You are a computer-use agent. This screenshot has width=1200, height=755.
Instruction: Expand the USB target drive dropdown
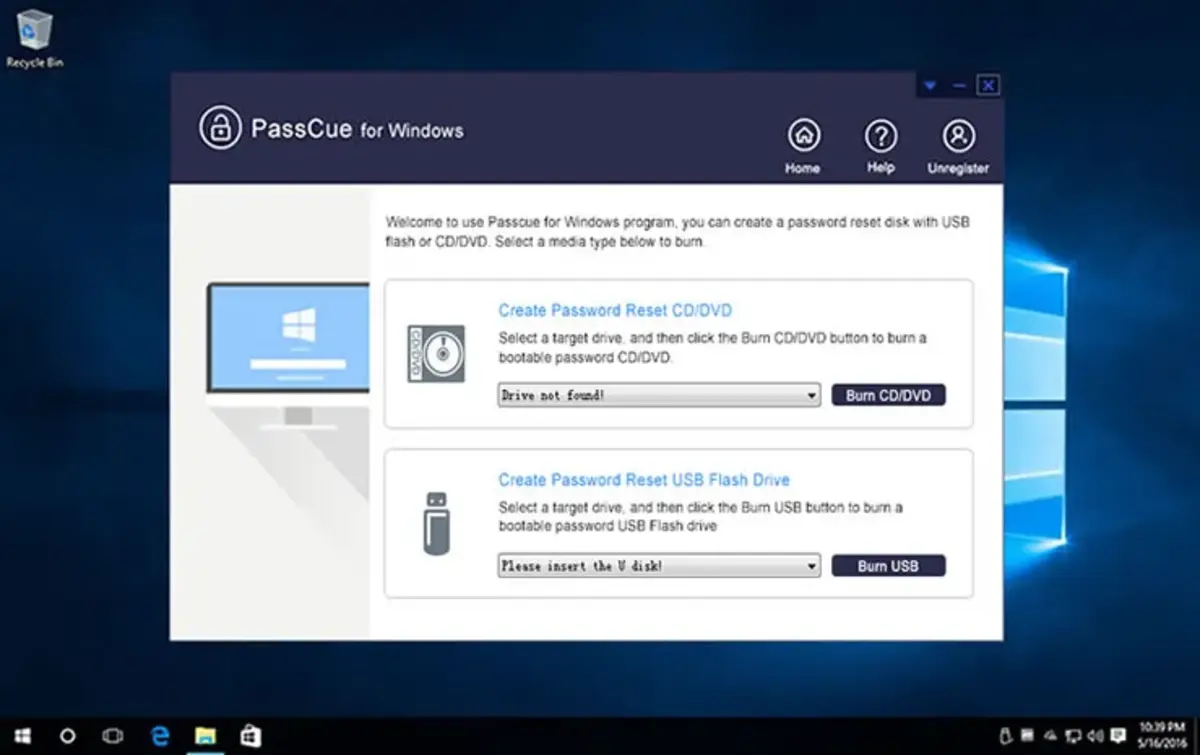[x=810, y=566]
